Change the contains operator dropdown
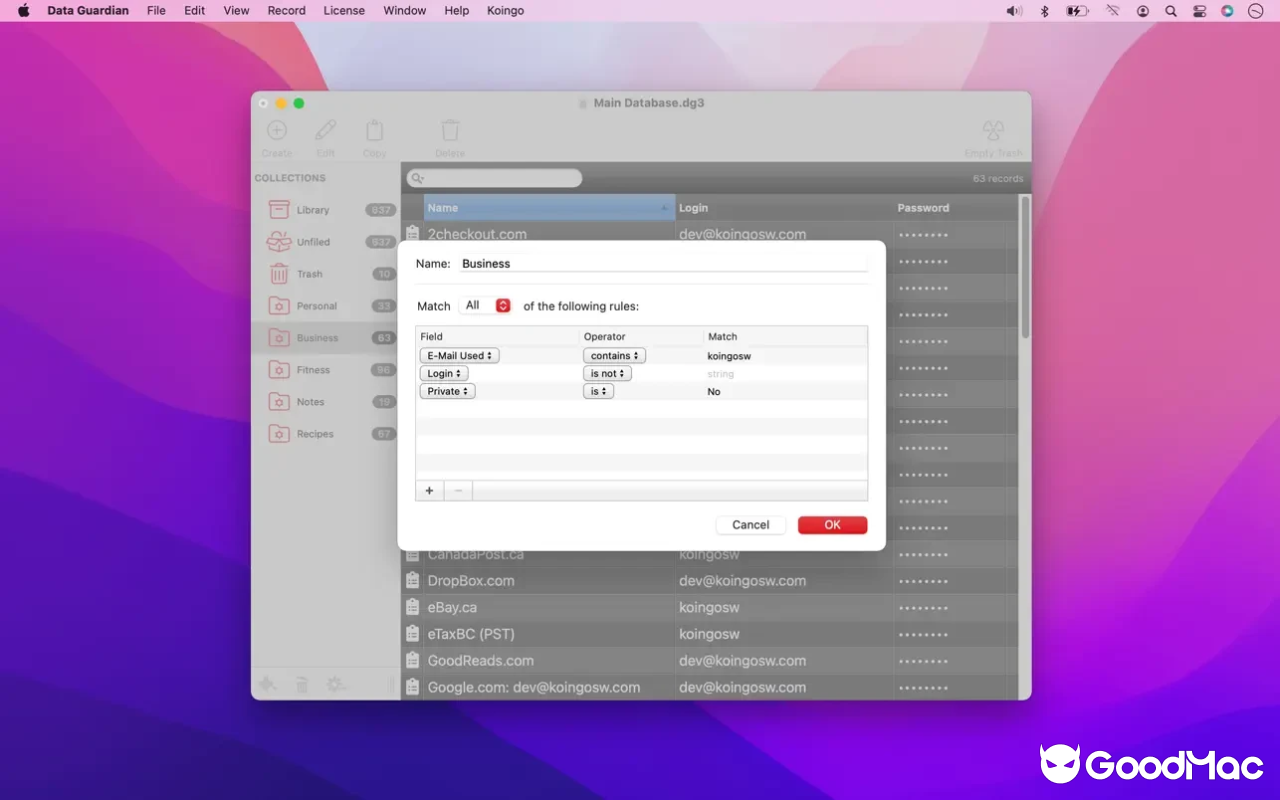Screen dimensions: 1280x800 613,355
